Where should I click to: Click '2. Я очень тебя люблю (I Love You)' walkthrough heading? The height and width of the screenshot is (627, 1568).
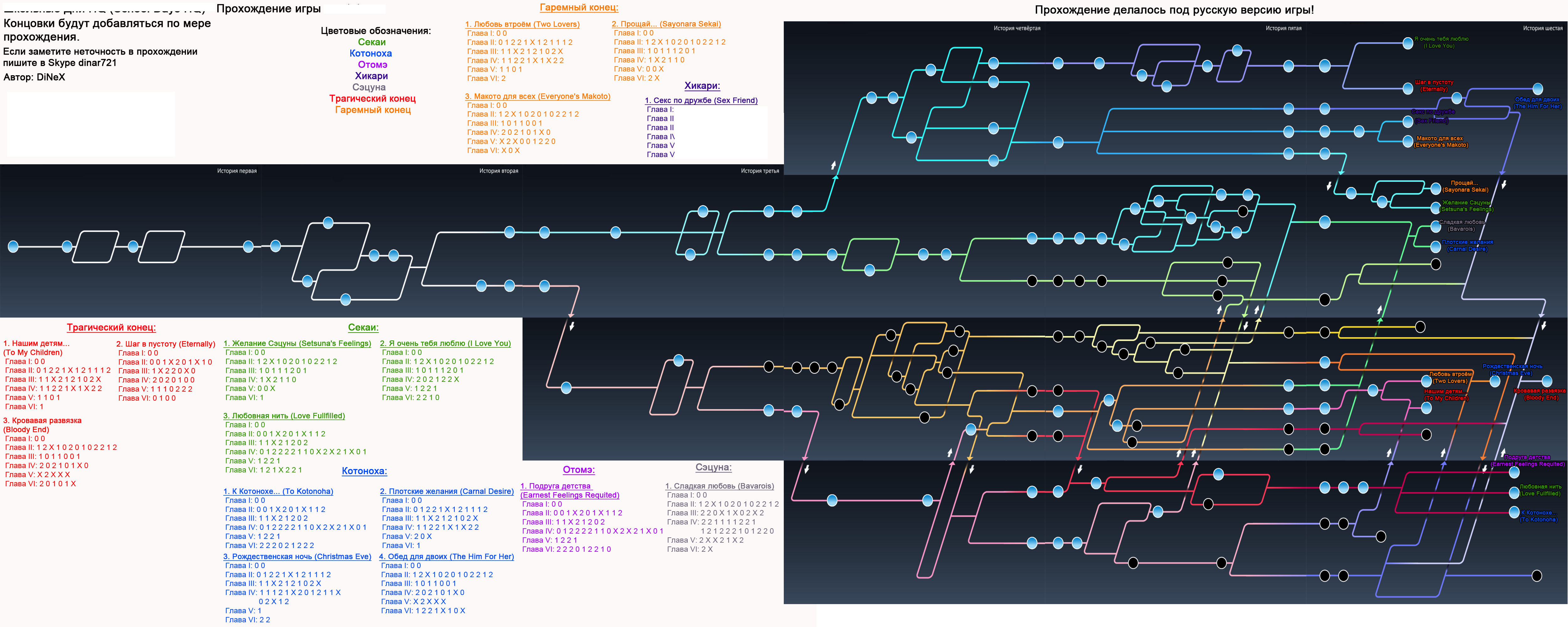pos(445,343)
